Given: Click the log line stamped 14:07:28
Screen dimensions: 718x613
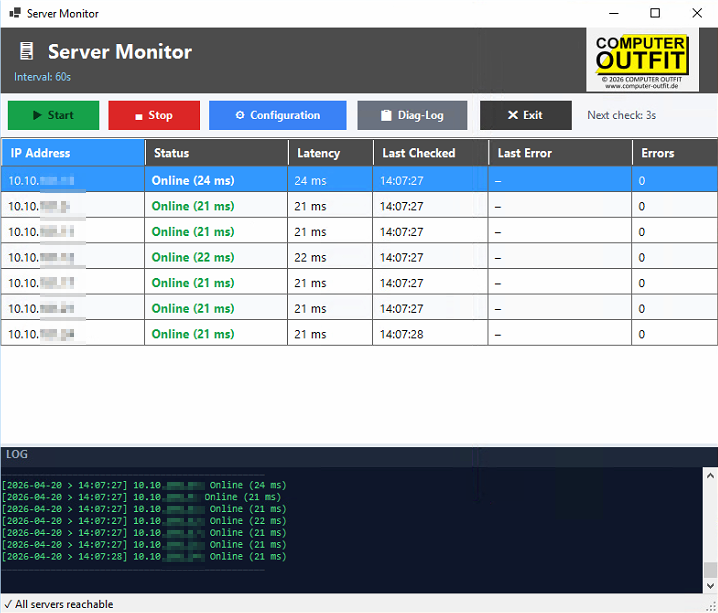Looking at the screenshot, I should (144, 557).
